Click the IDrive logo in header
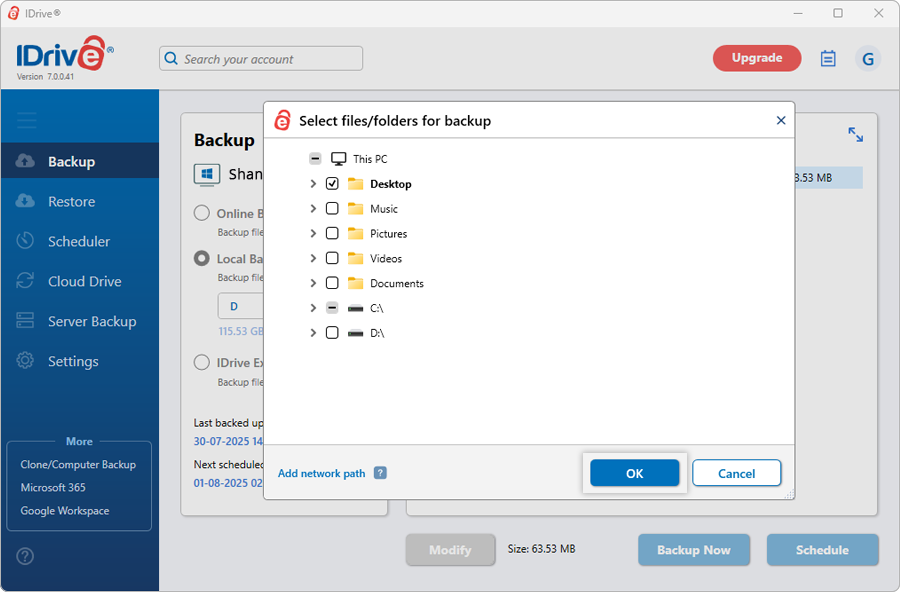This screenshot has width=900, height=592. (x=65, y=55)
